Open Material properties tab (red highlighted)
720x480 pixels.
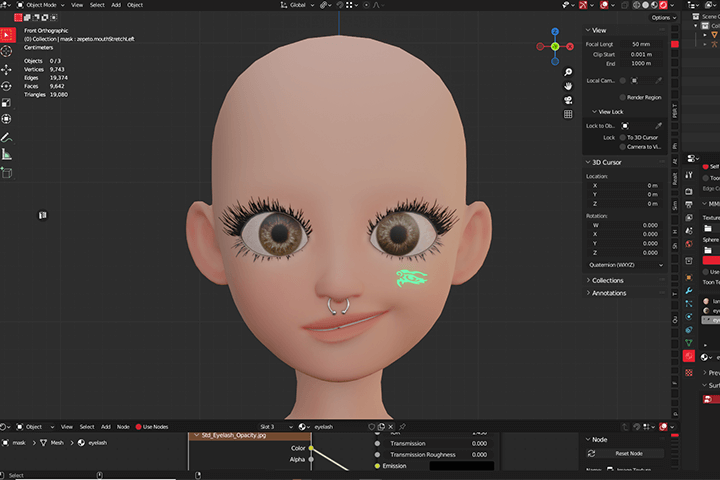point(689,356)
